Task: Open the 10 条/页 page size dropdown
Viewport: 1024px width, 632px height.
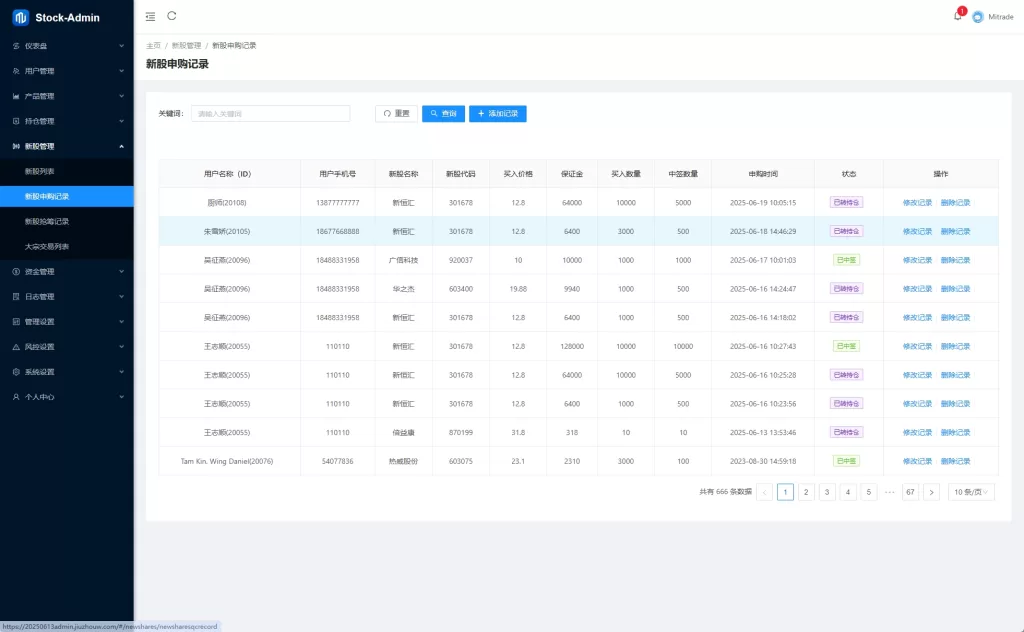Action: pos(970,492)
